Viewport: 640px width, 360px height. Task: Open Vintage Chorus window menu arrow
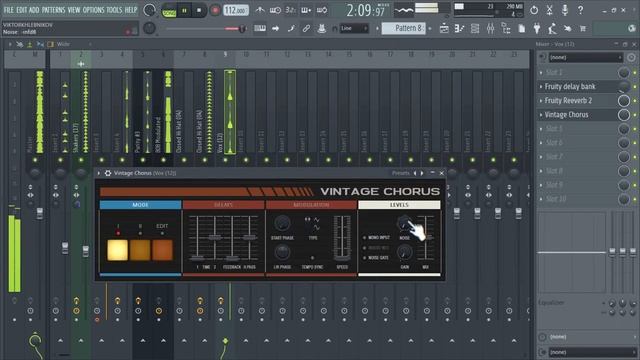(x=99, y=173)
